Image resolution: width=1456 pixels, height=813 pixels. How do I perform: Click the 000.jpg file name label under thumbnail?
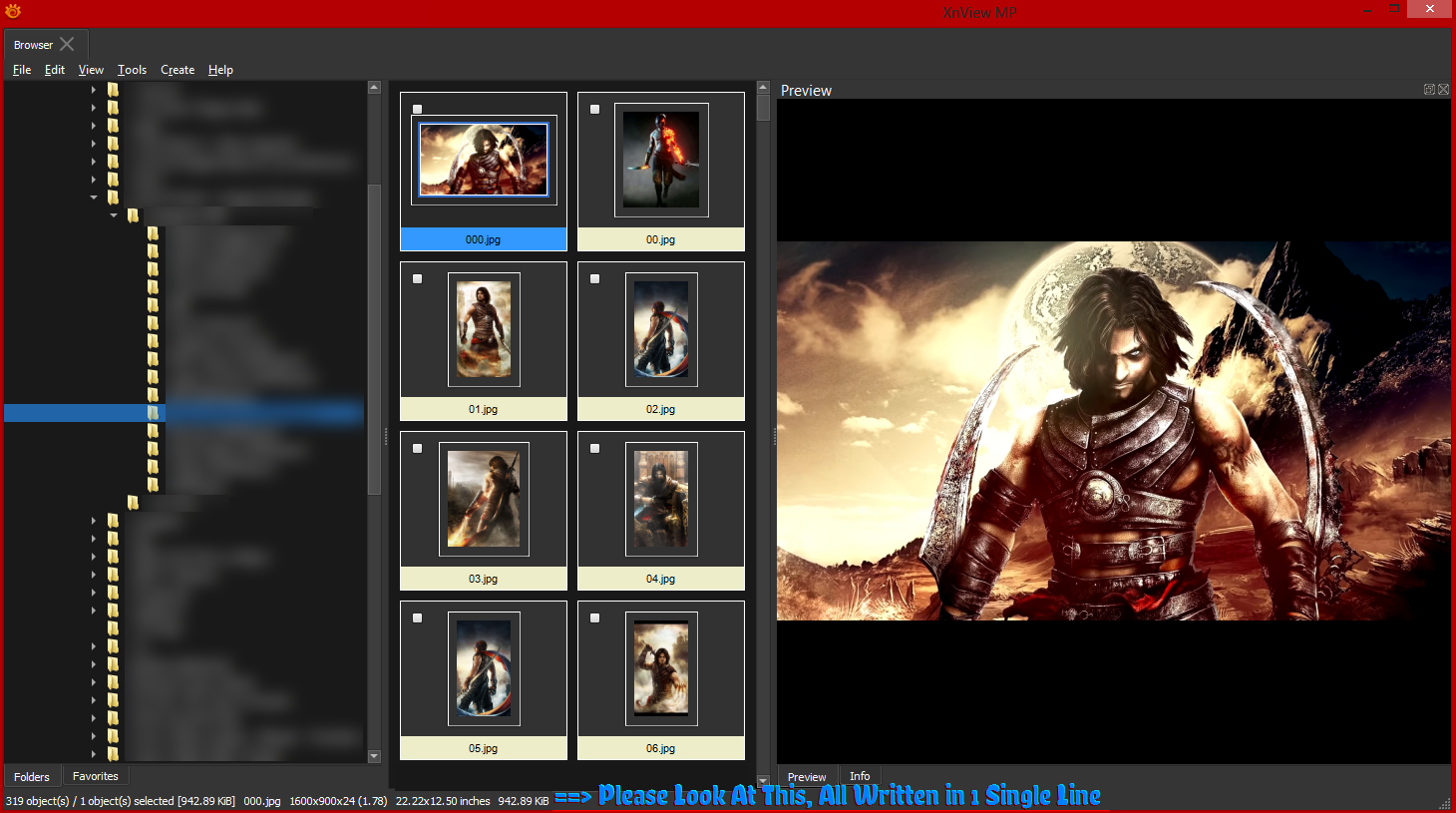[484, 239]
